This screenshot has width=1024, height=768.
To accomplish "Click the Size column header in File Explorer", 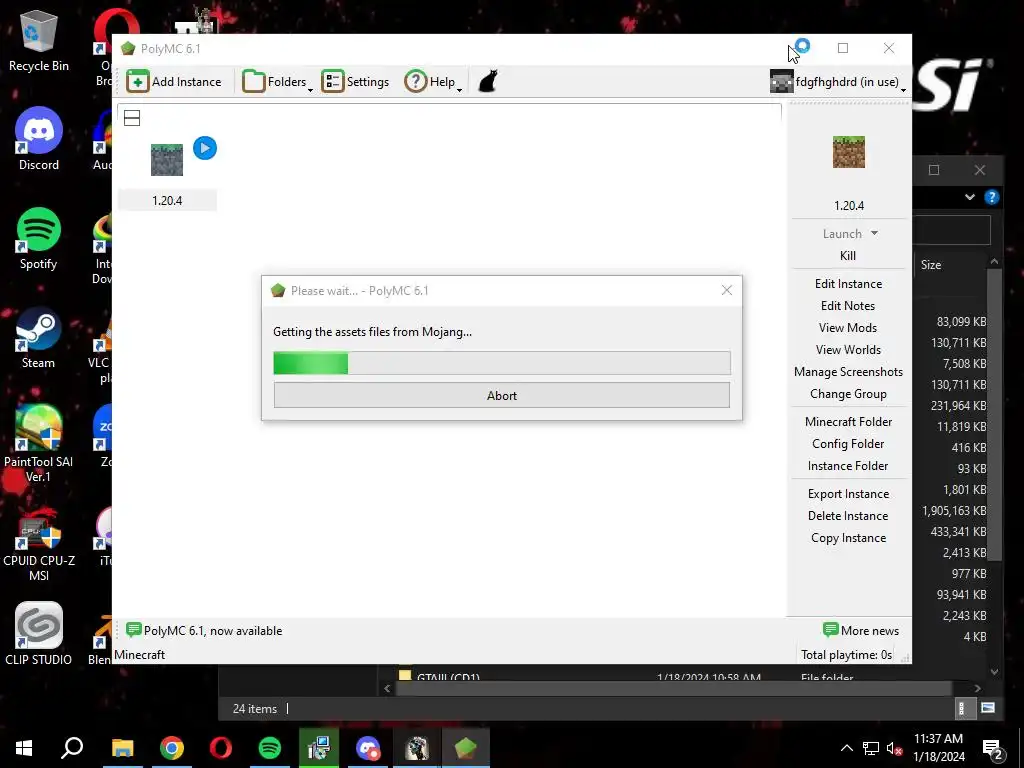I will click(931, 264).
